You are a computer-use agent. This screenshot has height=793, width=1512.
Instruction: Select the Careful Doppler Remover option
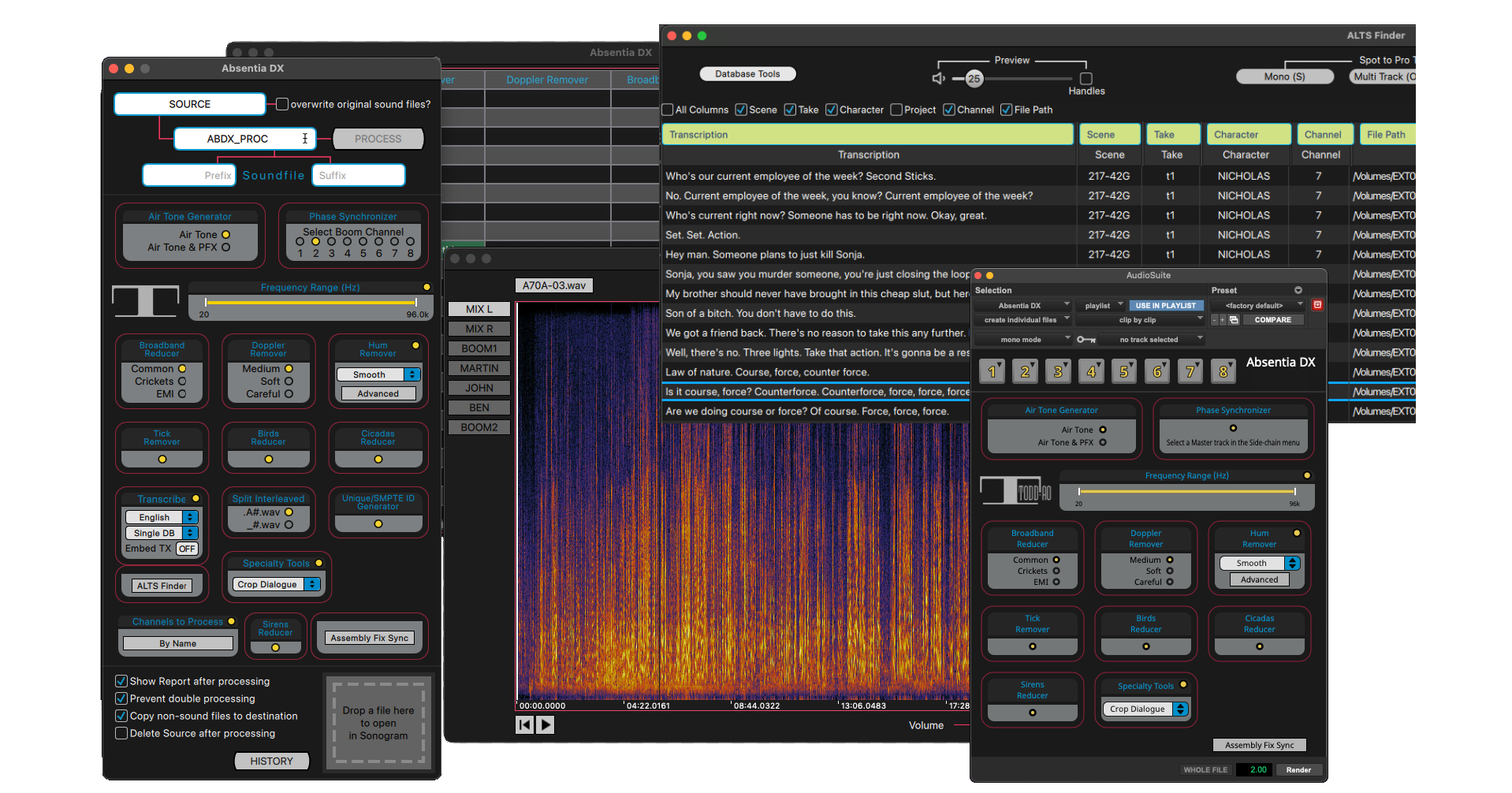[289, 394]
